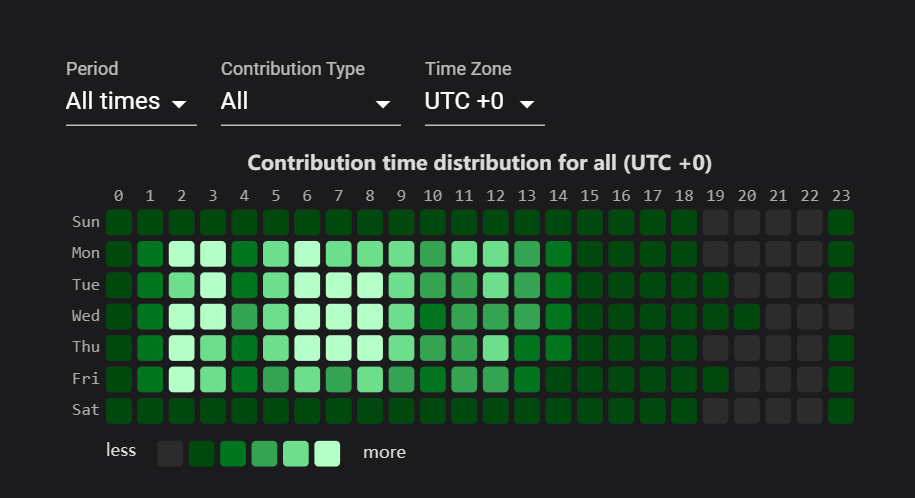Select the Saturday hour 23 cell
The height and width of the screenshot is (498, 915).
[x=841, y=411]
